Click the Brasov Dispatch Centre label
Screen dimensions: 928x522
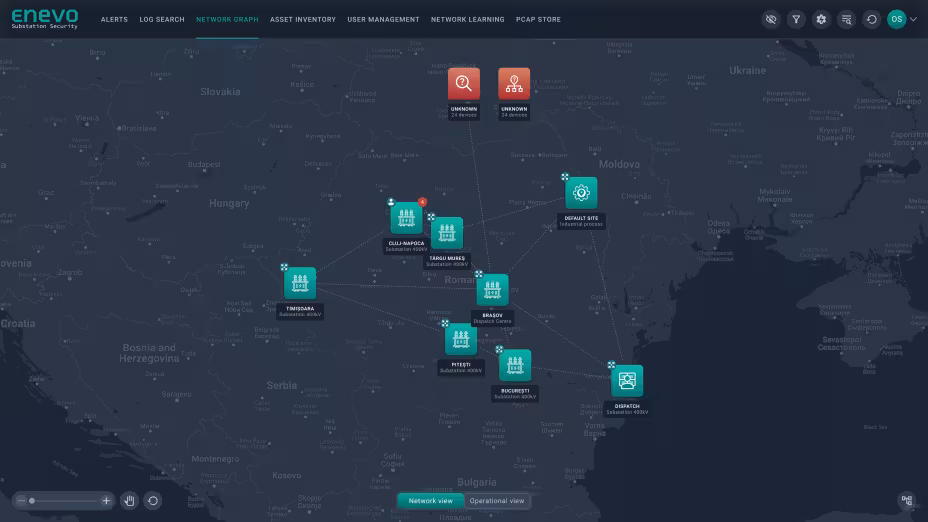(x=492, y=318)
